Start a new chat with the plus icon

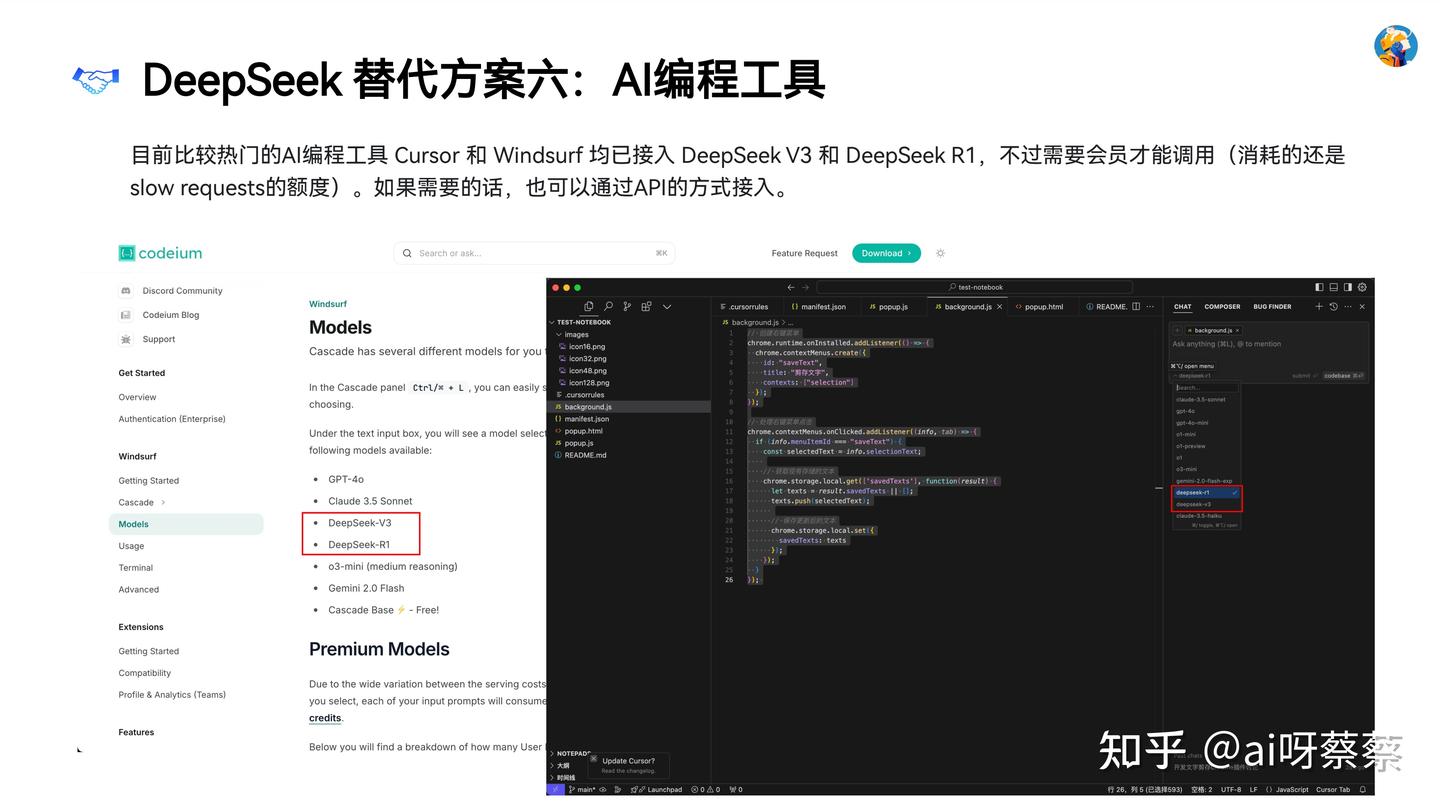pyautogui.click(x=1319, y=306)
